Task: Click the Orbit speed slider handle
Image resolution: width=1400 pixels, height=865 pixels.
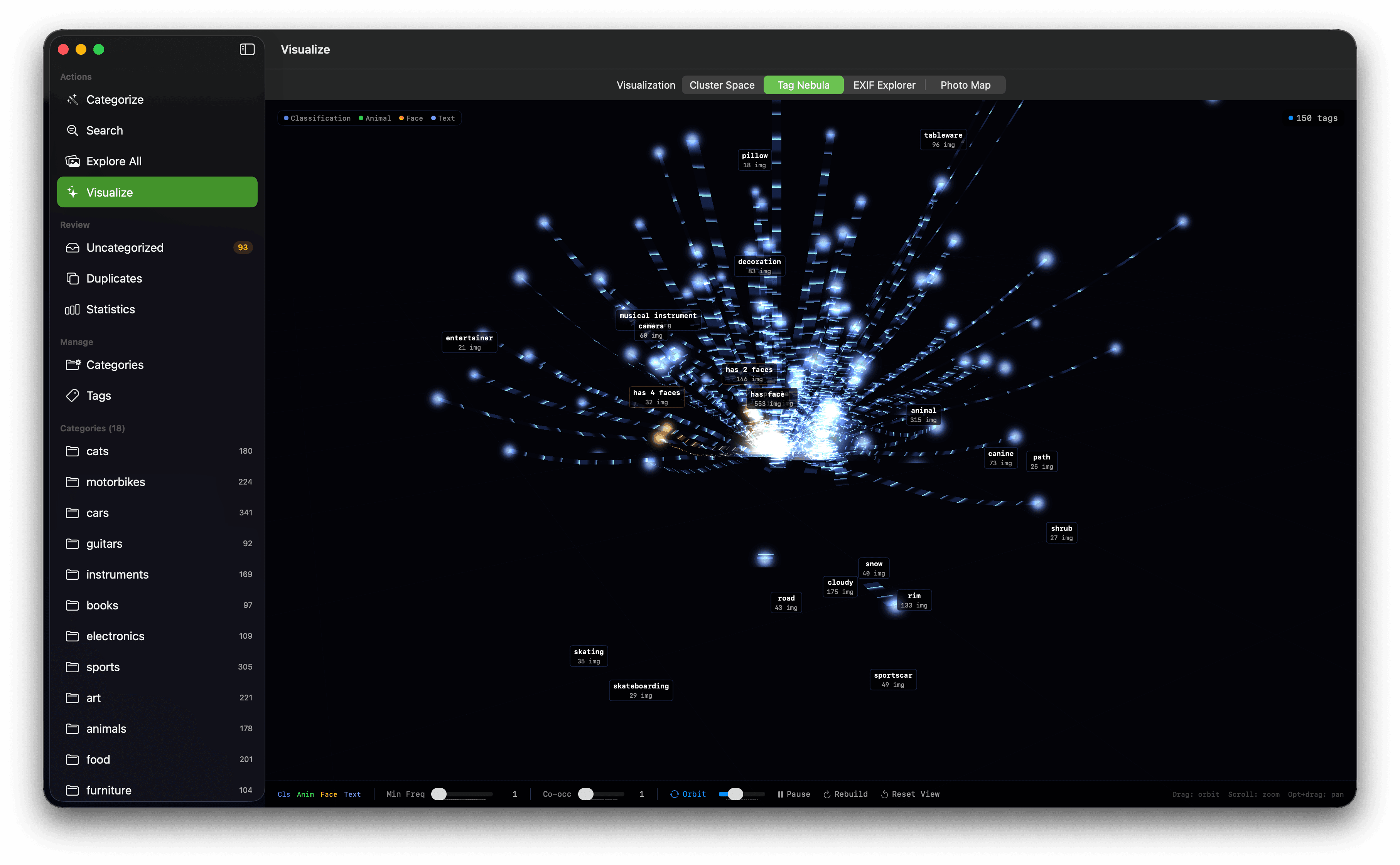Action: tap(735, 794)
